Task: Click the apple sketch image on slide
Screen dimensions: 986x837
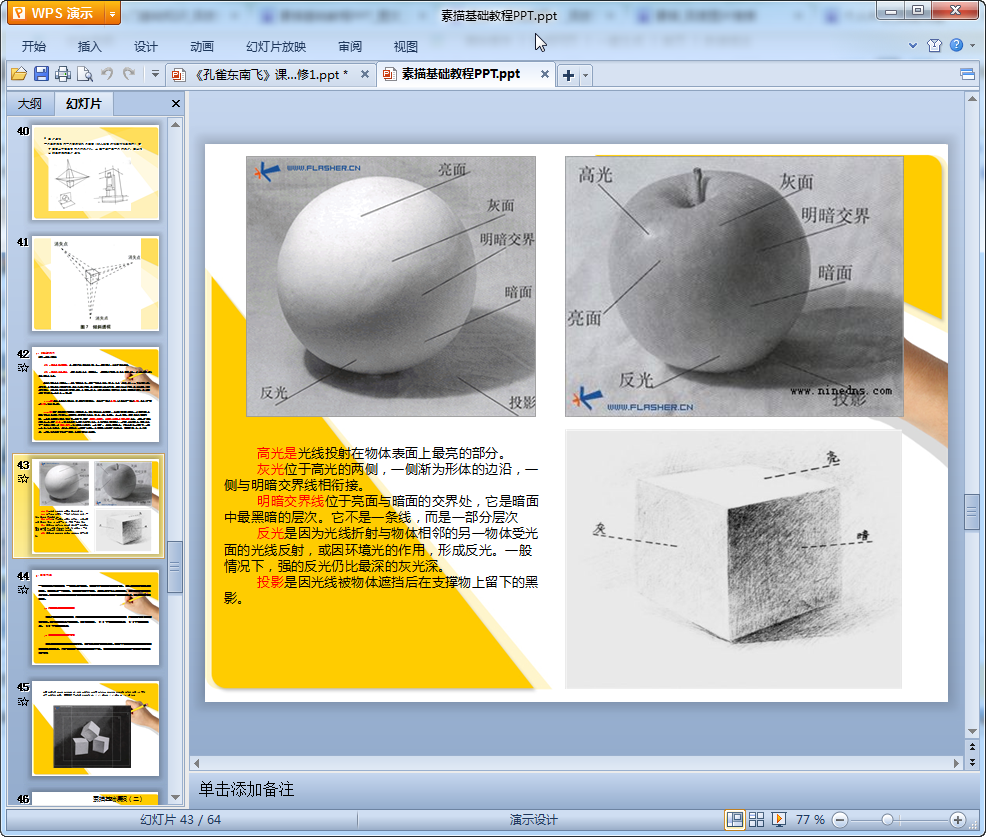Action: (734, 286)
